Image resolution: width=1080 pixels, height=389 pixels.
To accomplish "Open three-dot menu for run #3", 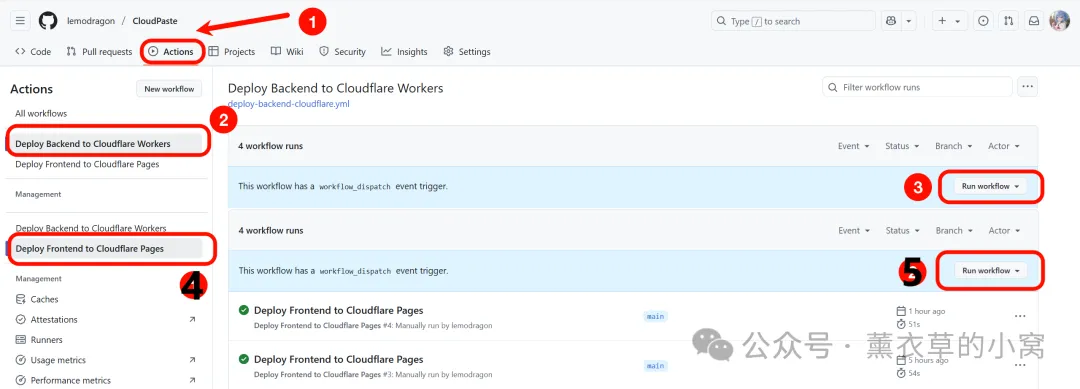I will point(1020,365).
